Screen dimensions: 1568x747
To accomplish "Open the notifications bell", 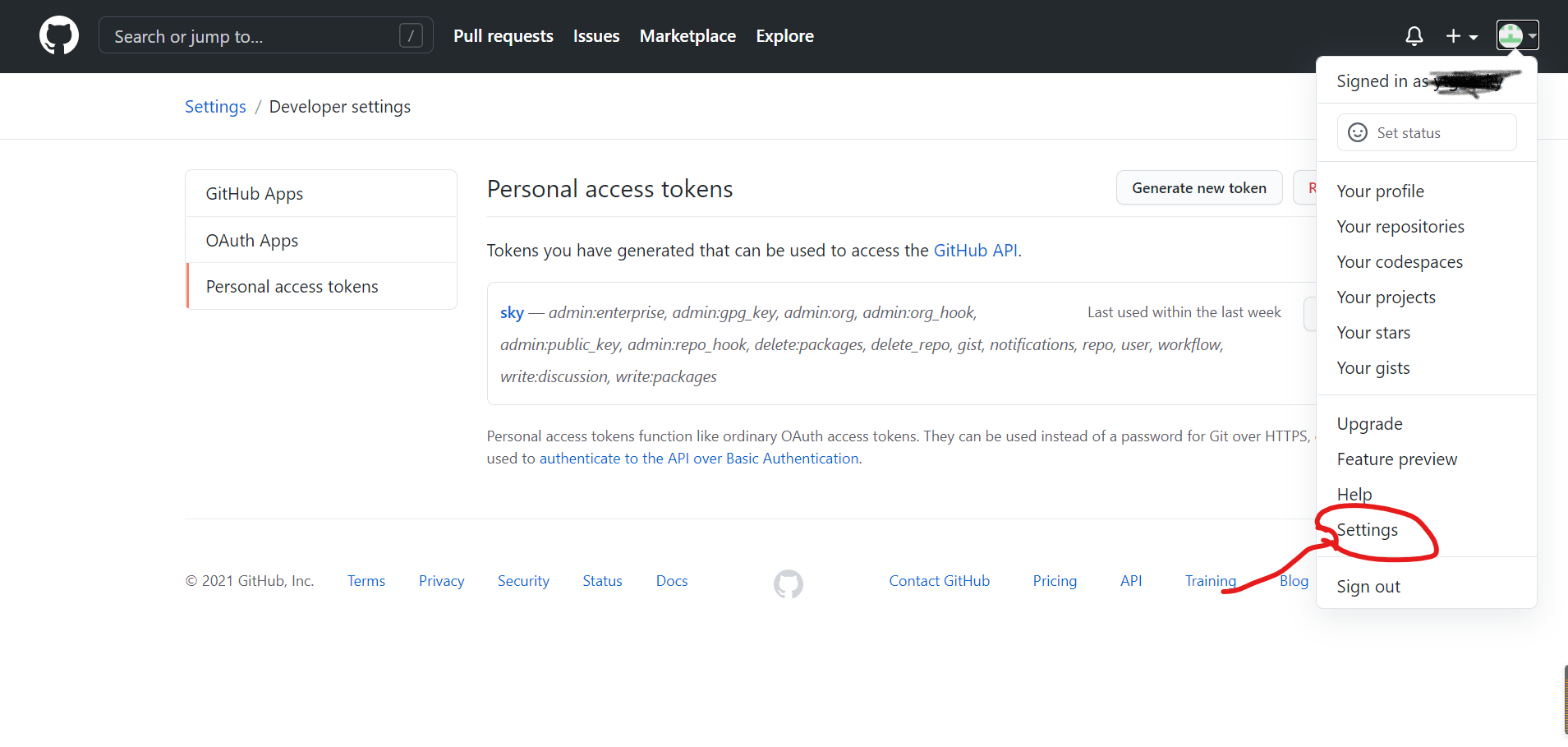I will [x=1414, y=36].
